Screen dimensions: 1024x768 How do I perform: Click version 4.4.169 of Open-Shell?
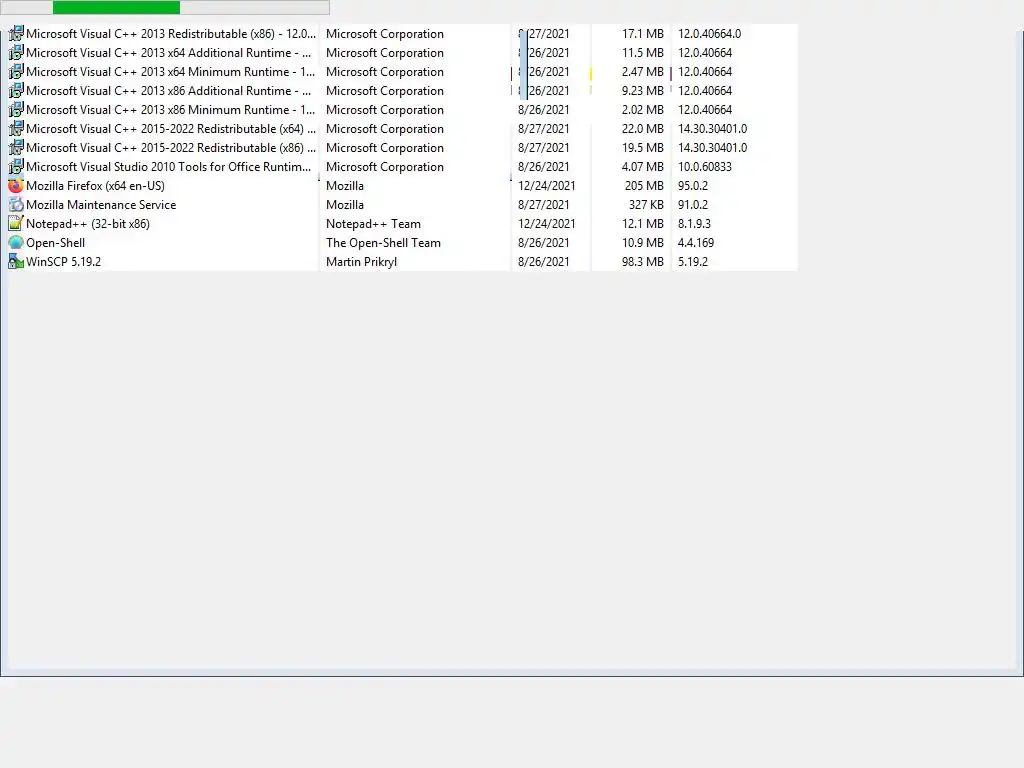coord(696,242)
